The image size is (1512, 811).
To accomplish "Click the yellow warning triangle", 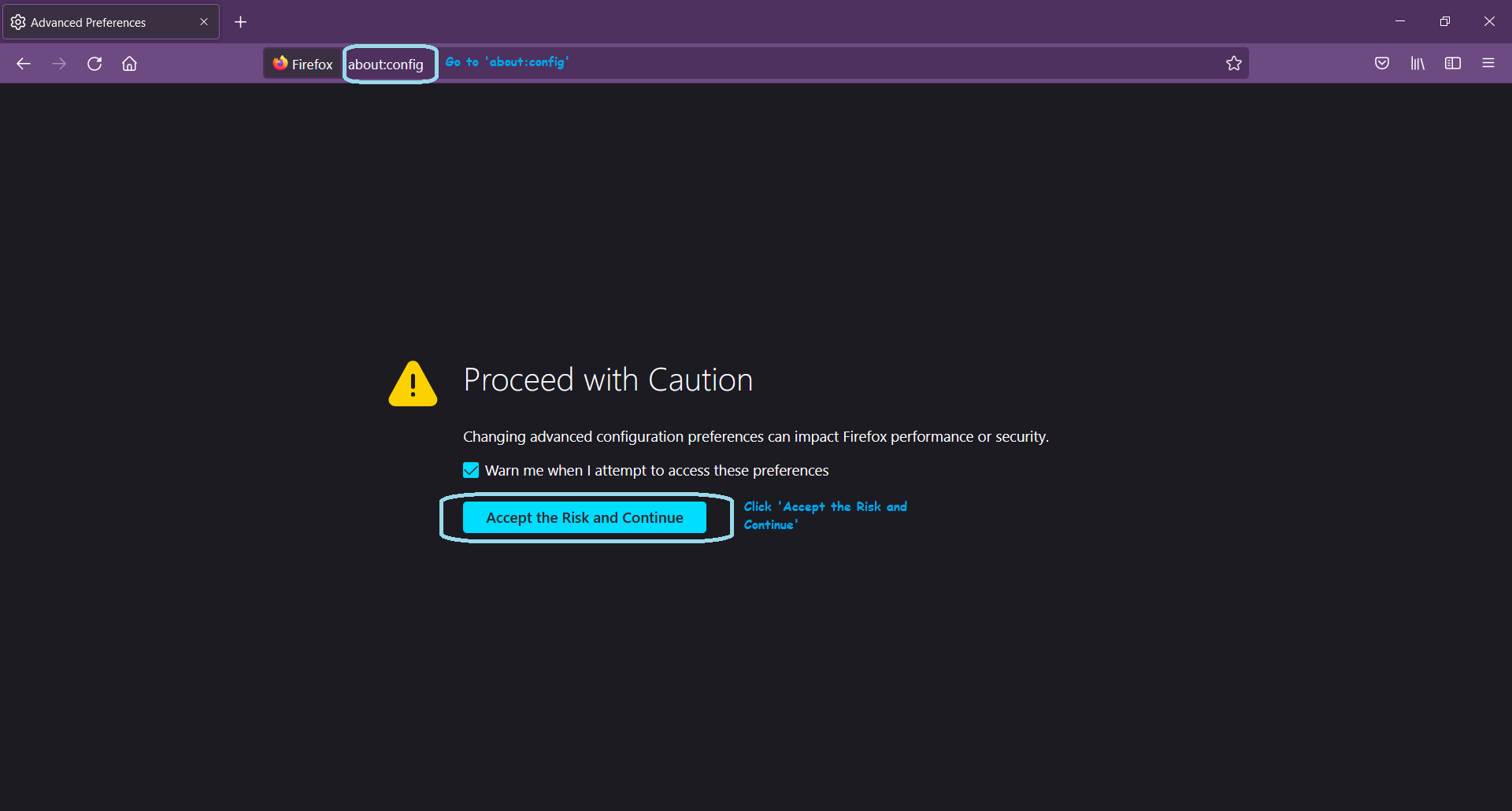I will [x=412, y=383].
